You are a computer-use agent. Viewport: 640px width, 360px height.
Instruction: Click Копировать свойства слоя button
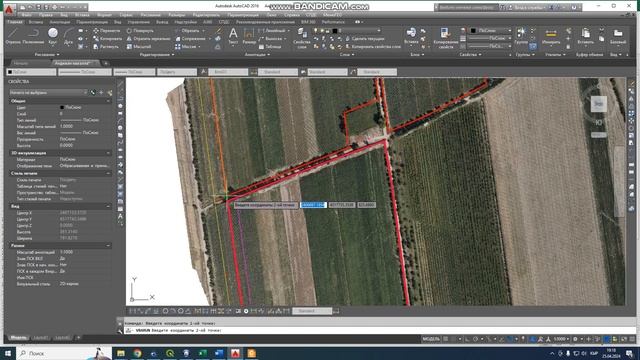click(x=373, y=47)
